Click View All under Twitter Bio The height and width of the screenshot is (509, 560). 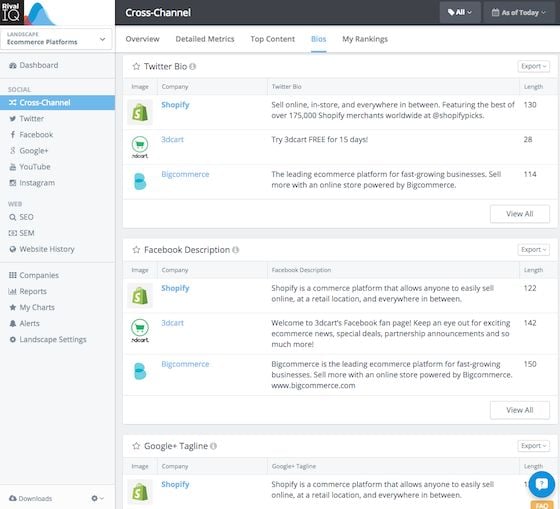tap(520, 214)
